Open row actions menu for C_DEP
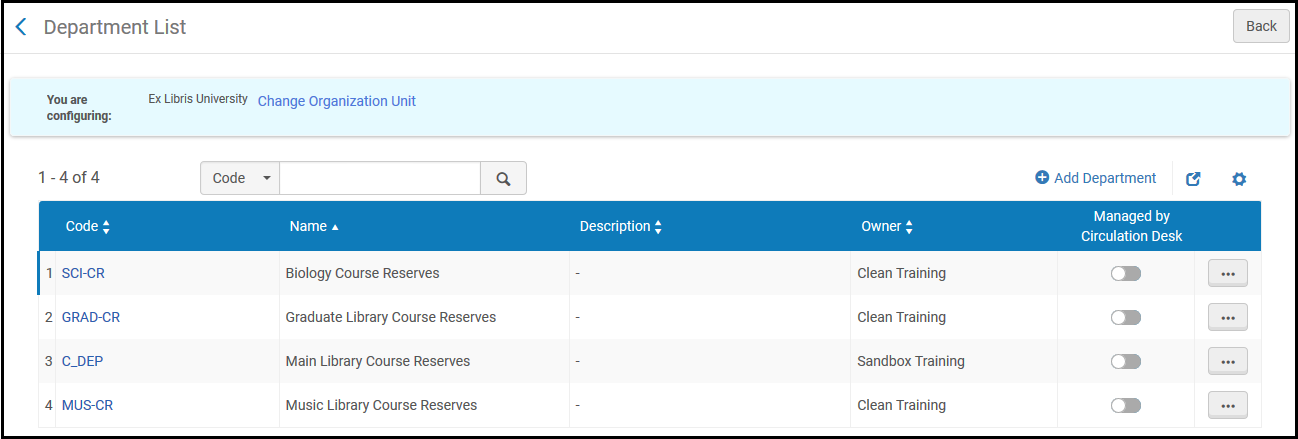 pyautogui.click(x=1227, y=361)
